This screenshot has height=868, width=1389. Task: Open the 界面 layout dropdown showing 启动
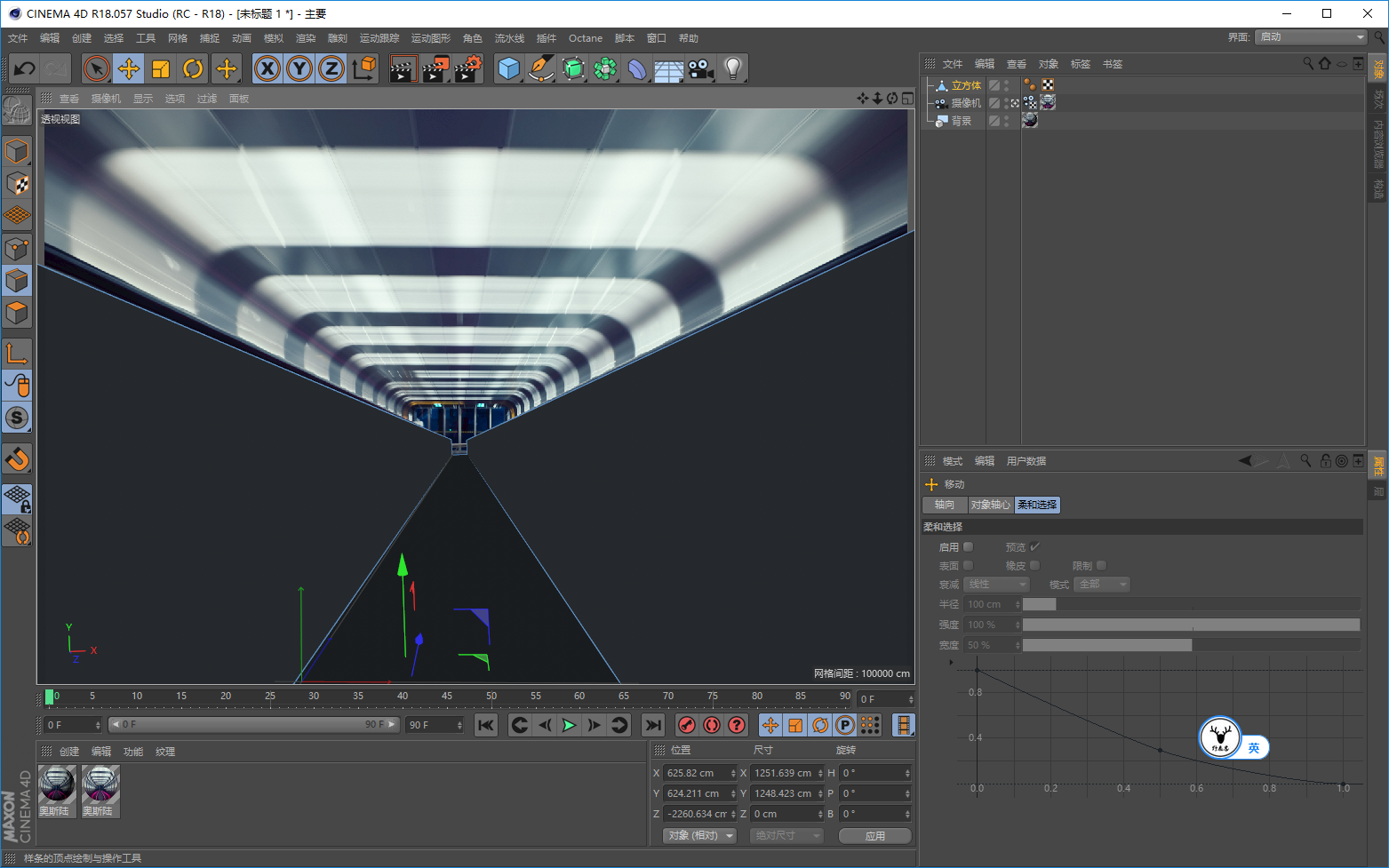pyautogui.click(x=1312, y=36)
